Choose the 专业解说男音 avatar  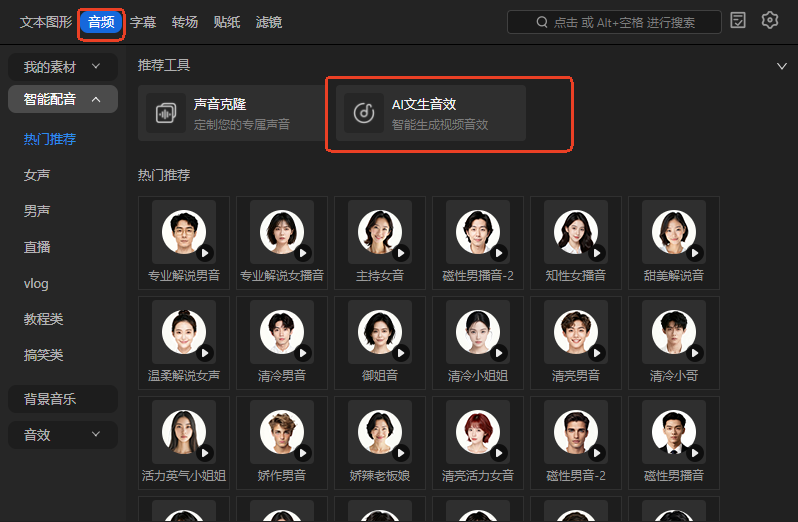[184, 232]
